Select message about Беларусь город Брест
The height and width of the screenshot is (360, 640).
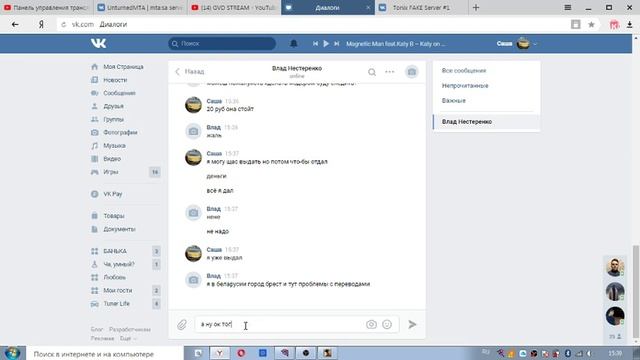click(288, 284)
